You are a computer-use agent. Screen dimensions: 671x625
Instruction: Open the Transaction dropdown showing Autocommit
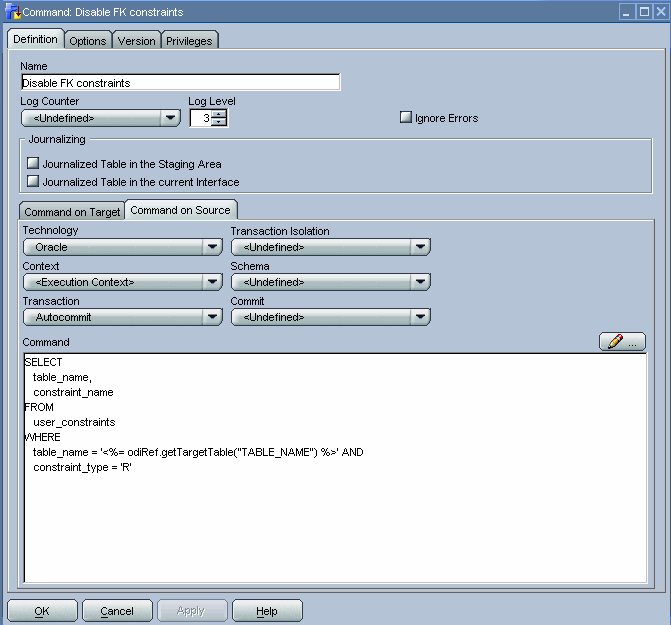coord(123,317)
